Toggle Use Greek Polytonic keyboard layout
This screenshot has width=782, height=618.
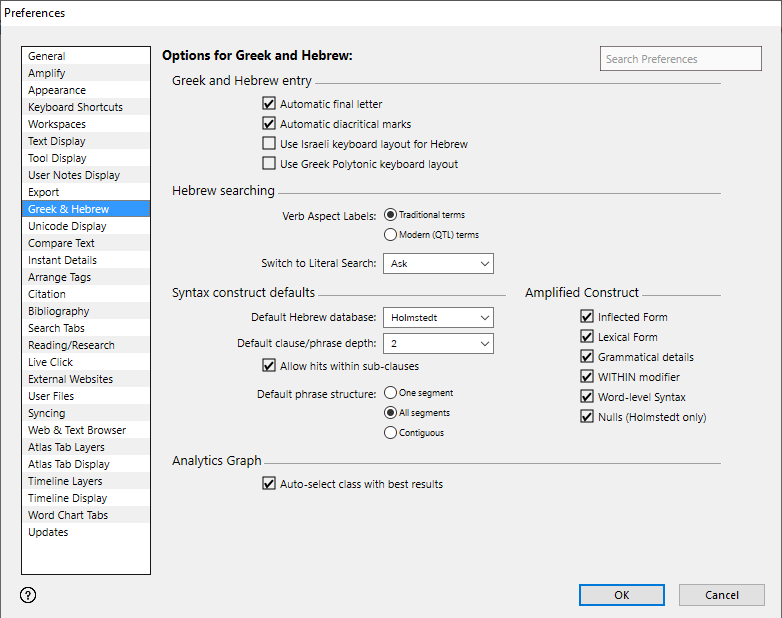pos(269,164)
